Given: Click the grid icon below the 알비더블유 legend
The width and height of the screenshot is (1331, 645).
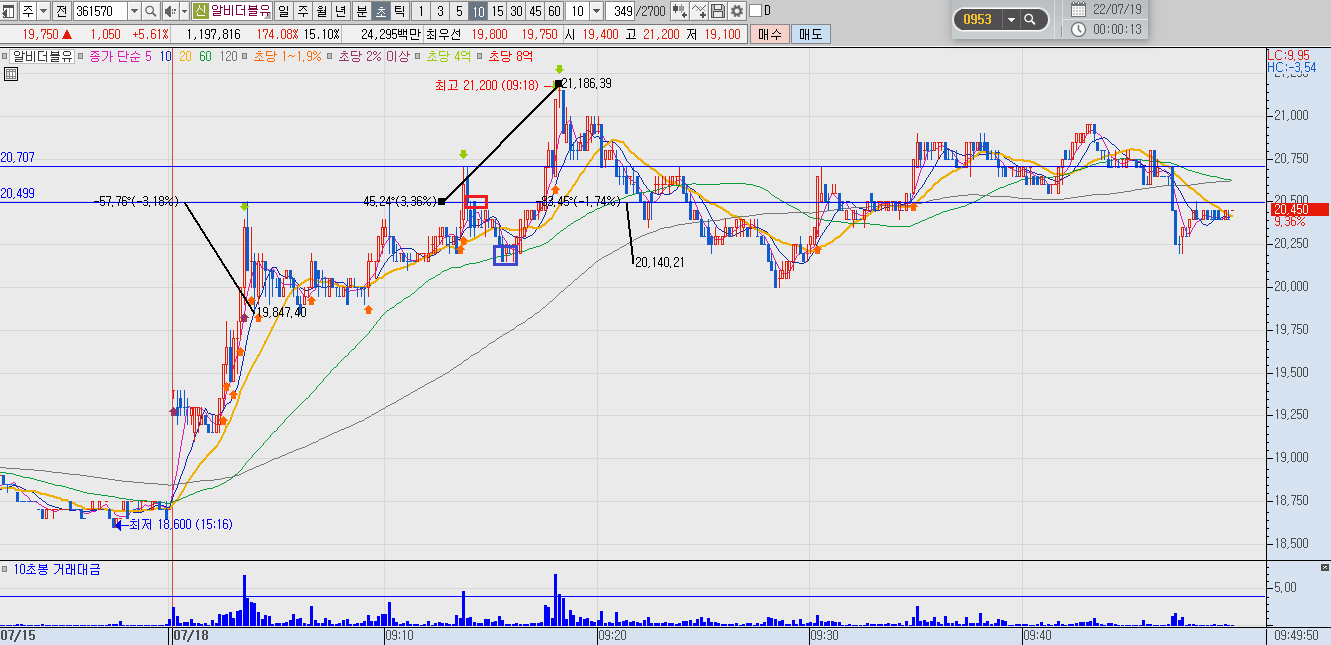Looking at the screenshot, I should [x=11, y=74].
